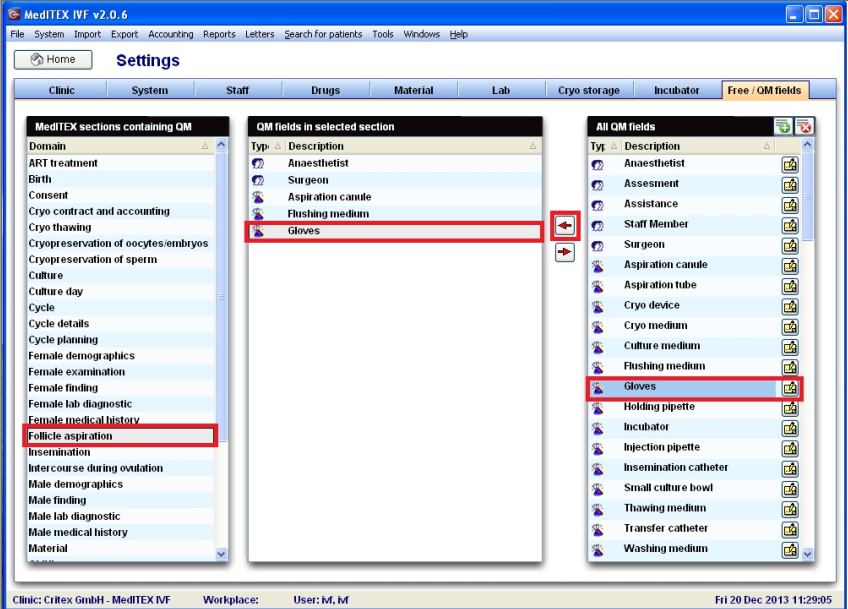
Task: Edit the Flushing medium field in All QM fields
Action: 790,367
